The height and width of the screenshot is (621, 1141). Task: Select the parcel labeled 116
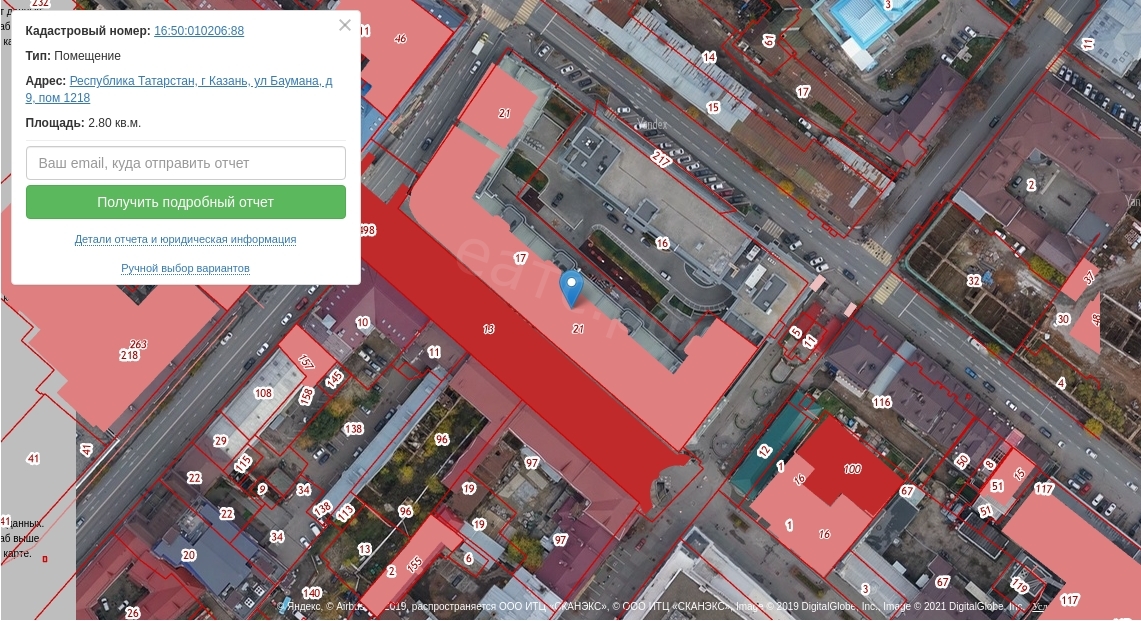[x=881, y=402]
